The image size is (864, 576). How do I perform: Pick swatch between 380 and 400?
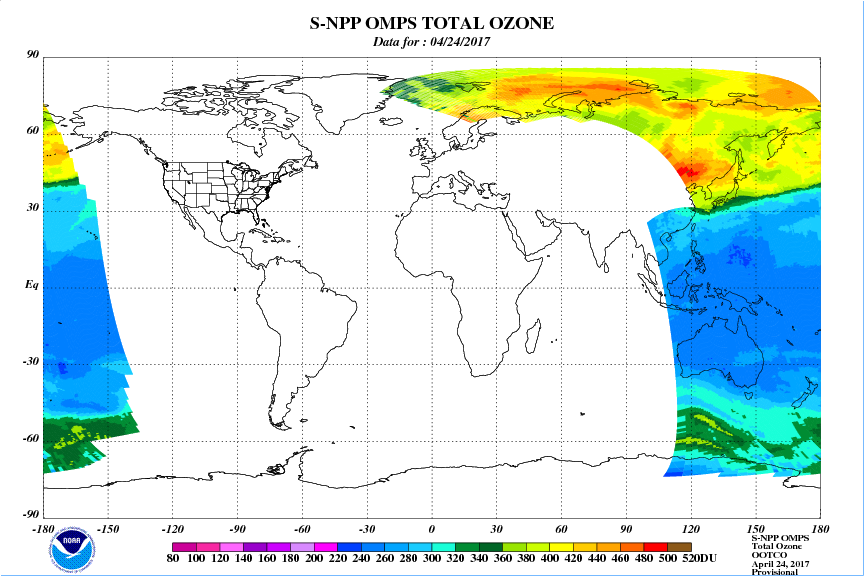538,547
